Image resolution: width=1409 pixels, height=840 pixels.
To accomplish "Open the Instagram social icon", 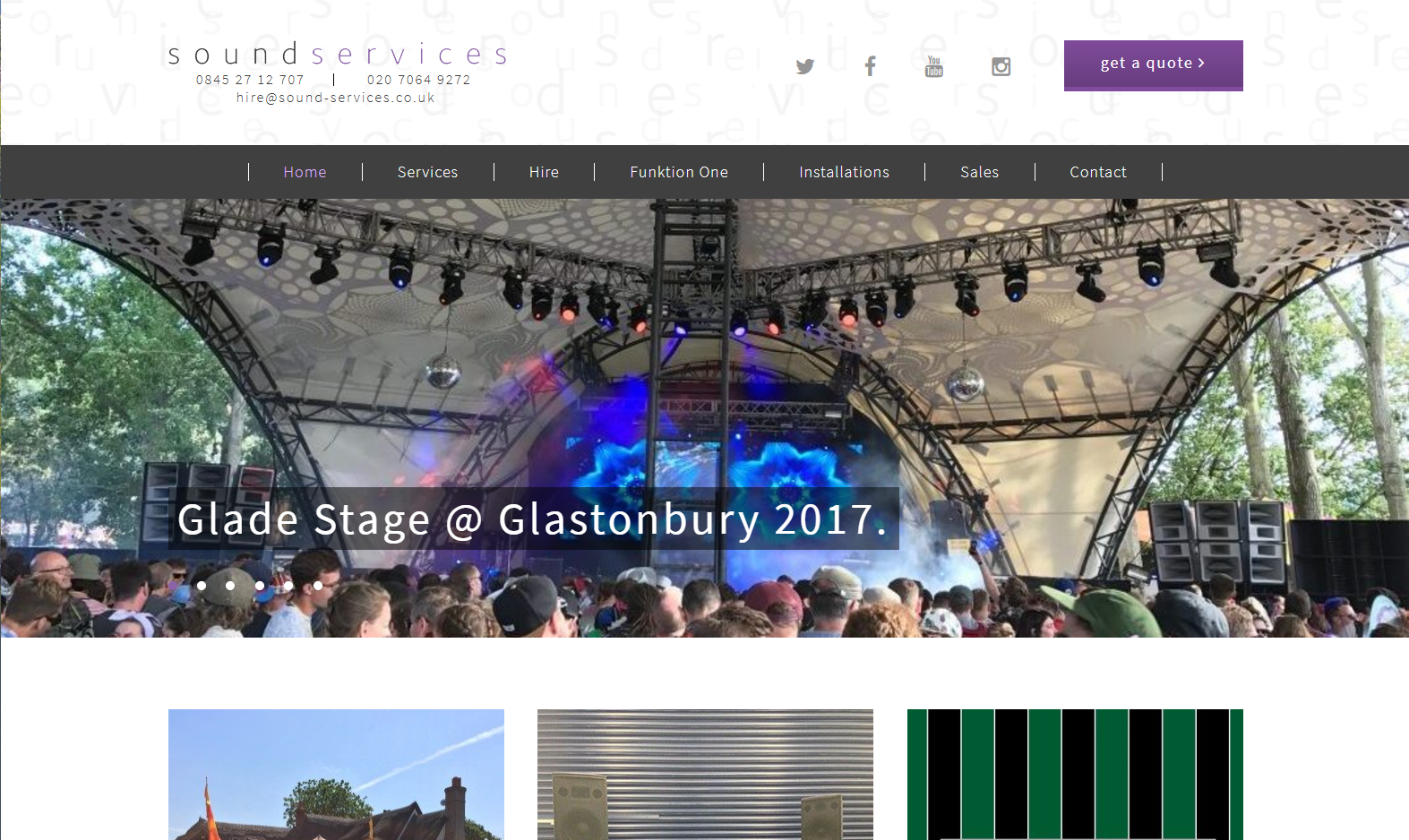I will coord(1001,66).
